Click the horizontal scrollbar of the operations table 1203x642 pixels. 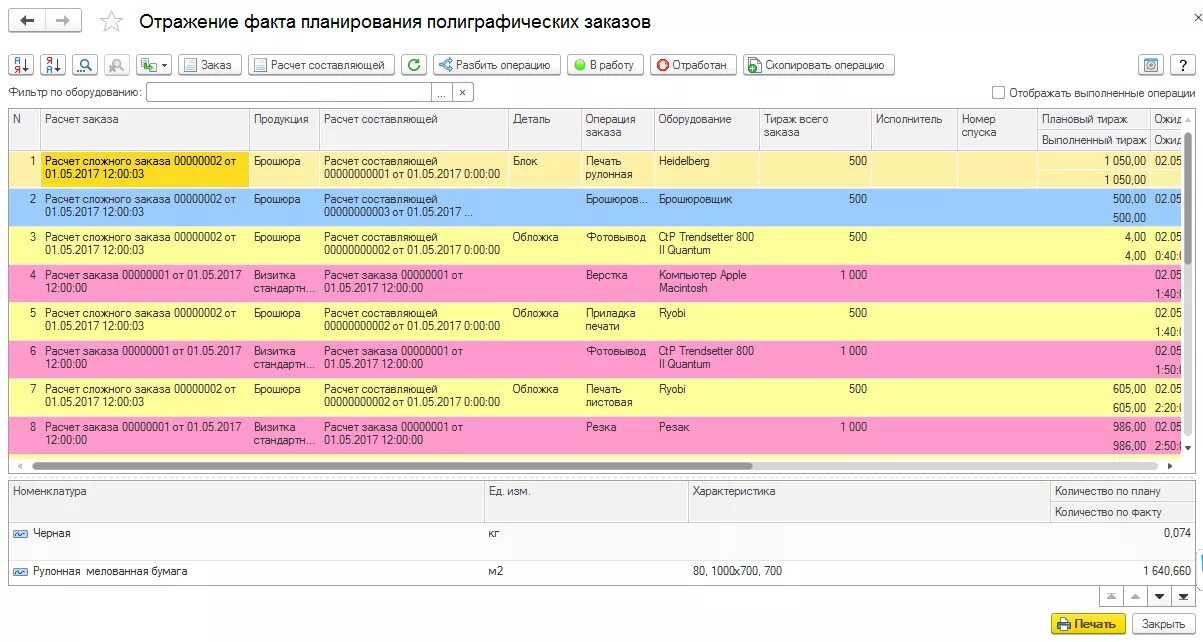[390, 466]
